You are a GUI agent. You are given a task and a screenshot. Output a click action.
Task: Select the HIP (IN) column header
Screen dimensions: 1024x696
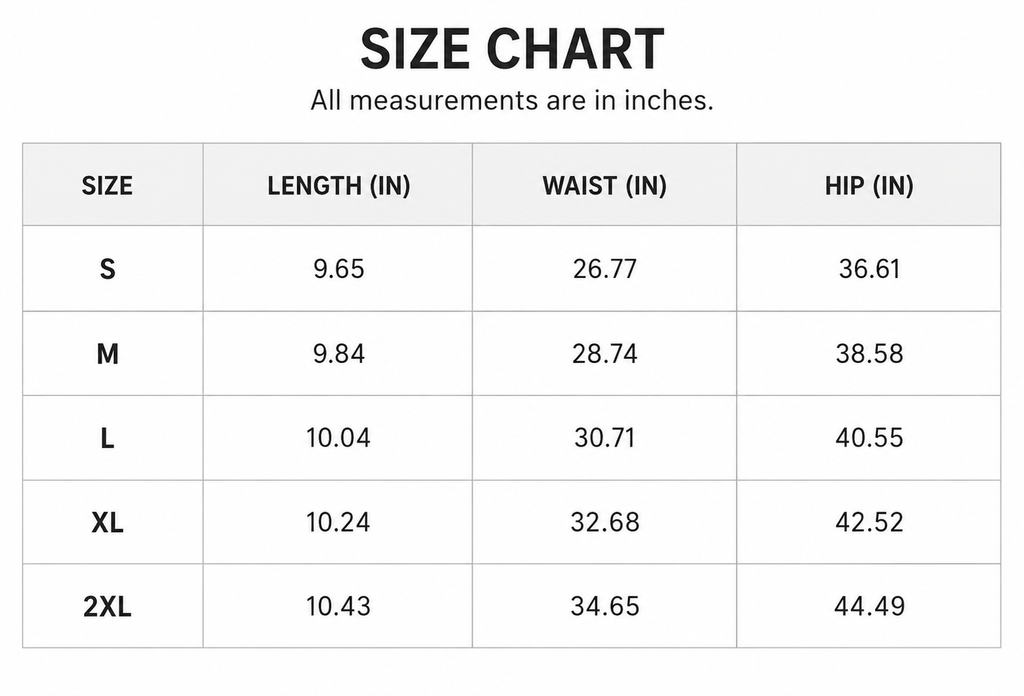pos(869,186)
